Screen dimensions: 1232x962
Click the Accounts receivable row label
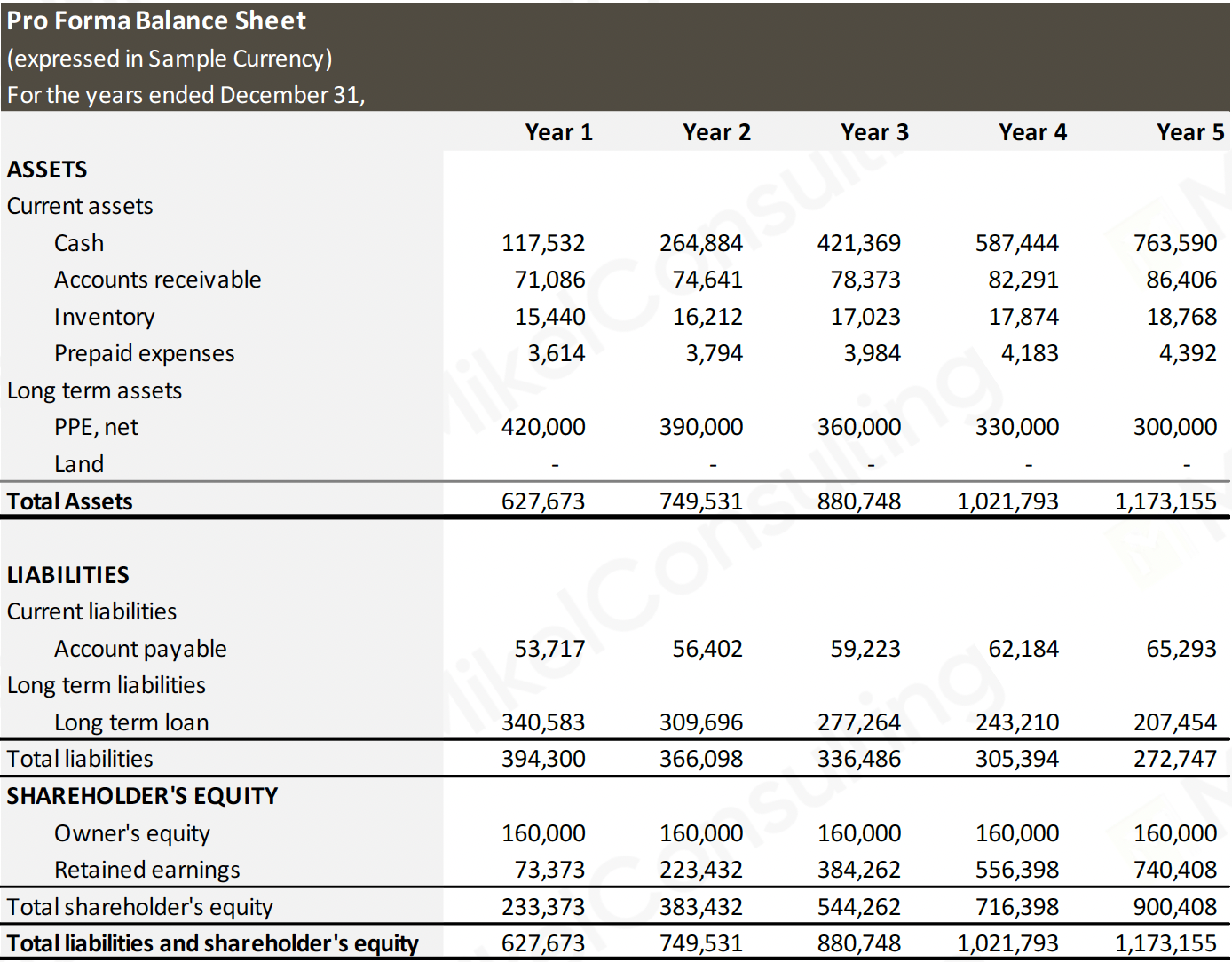point(158,280)
